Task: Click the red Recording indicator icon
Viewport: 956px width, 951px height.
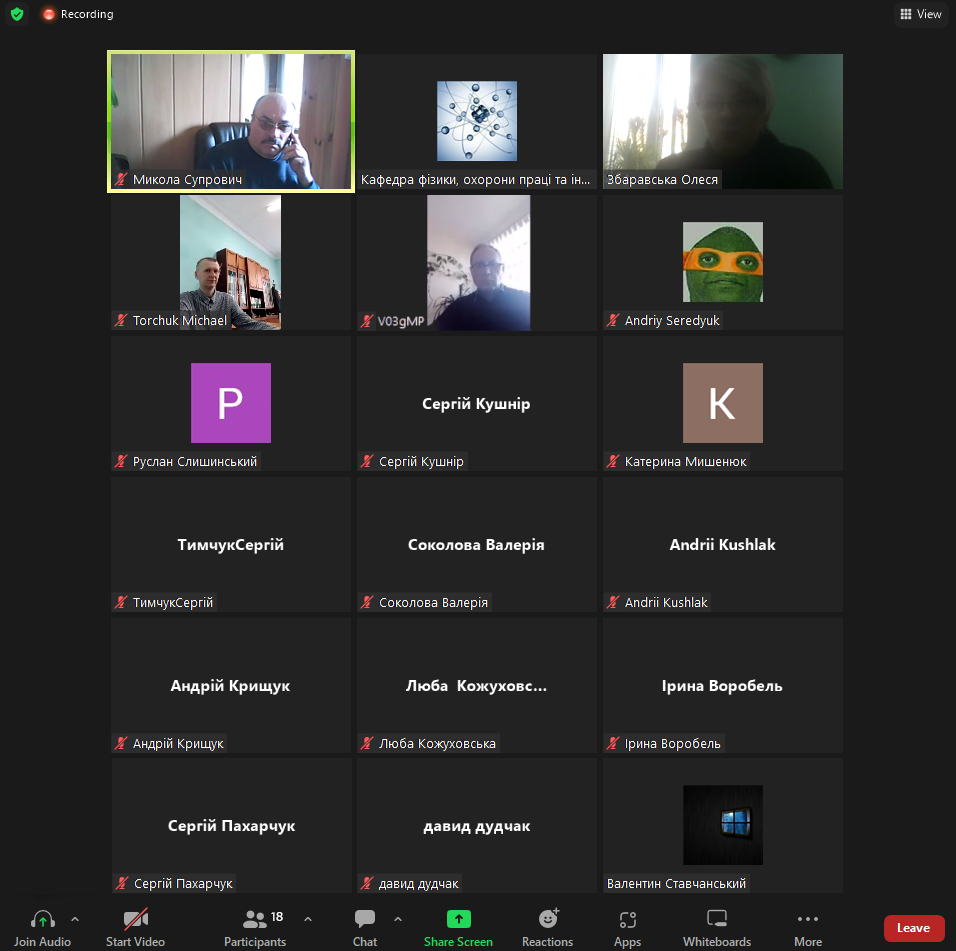Action: 49,15
